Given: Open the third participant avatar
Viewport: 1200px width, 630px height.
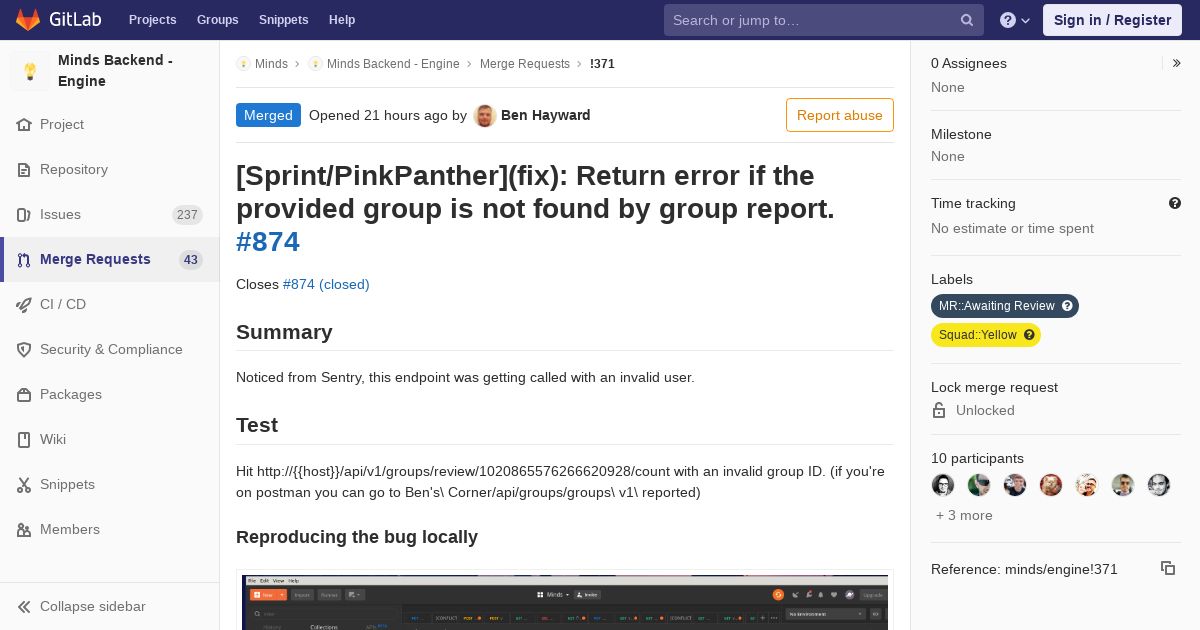Looking at the screenshot, I should (x=1015, y=485).
